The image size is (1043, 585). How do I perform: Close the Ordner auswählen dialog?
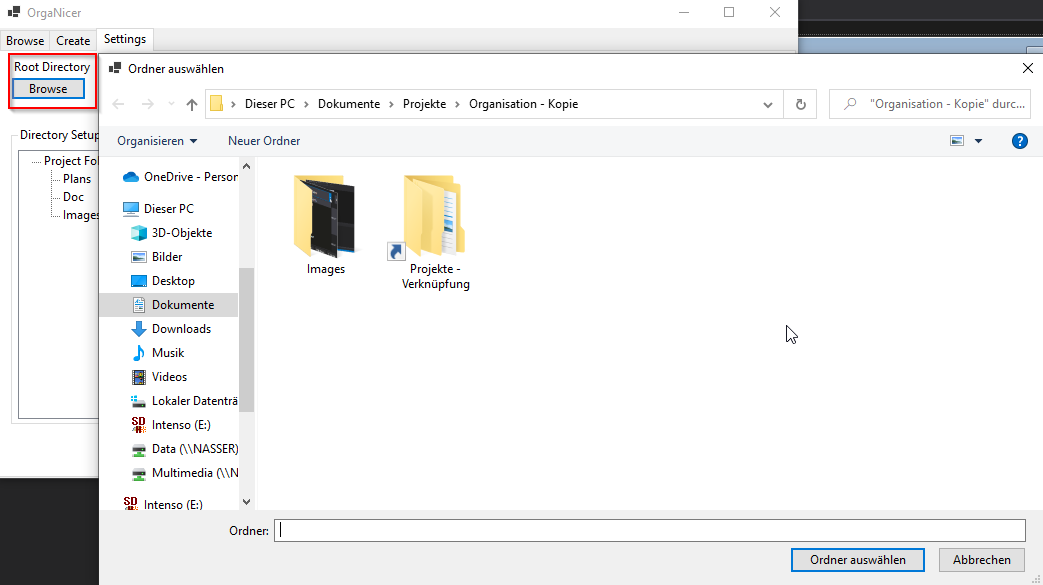point(1028,69)
